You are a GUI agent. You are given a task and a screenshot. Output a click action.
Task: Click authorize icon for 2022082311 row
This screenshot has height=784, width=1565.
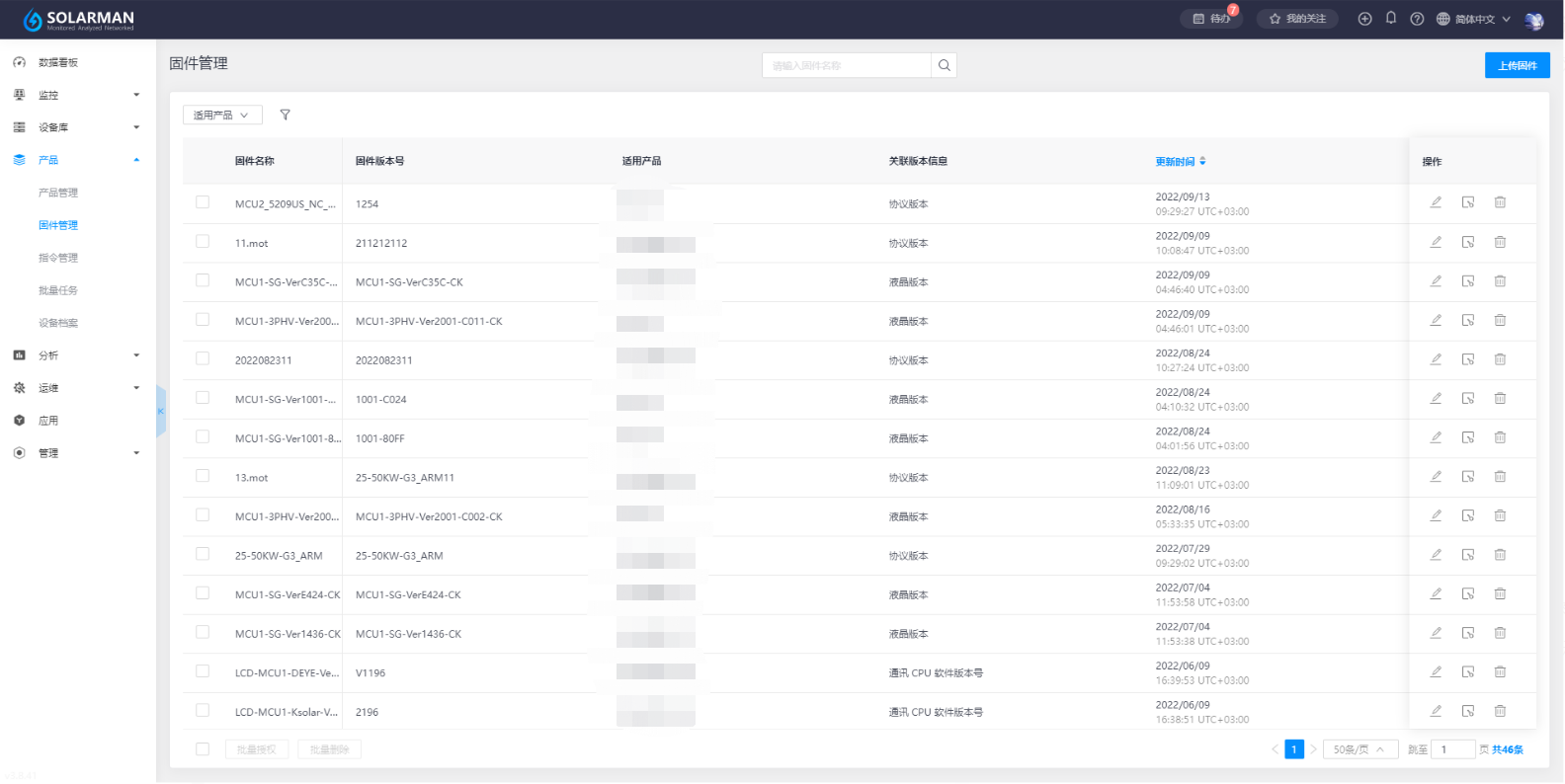[1468, 359]
